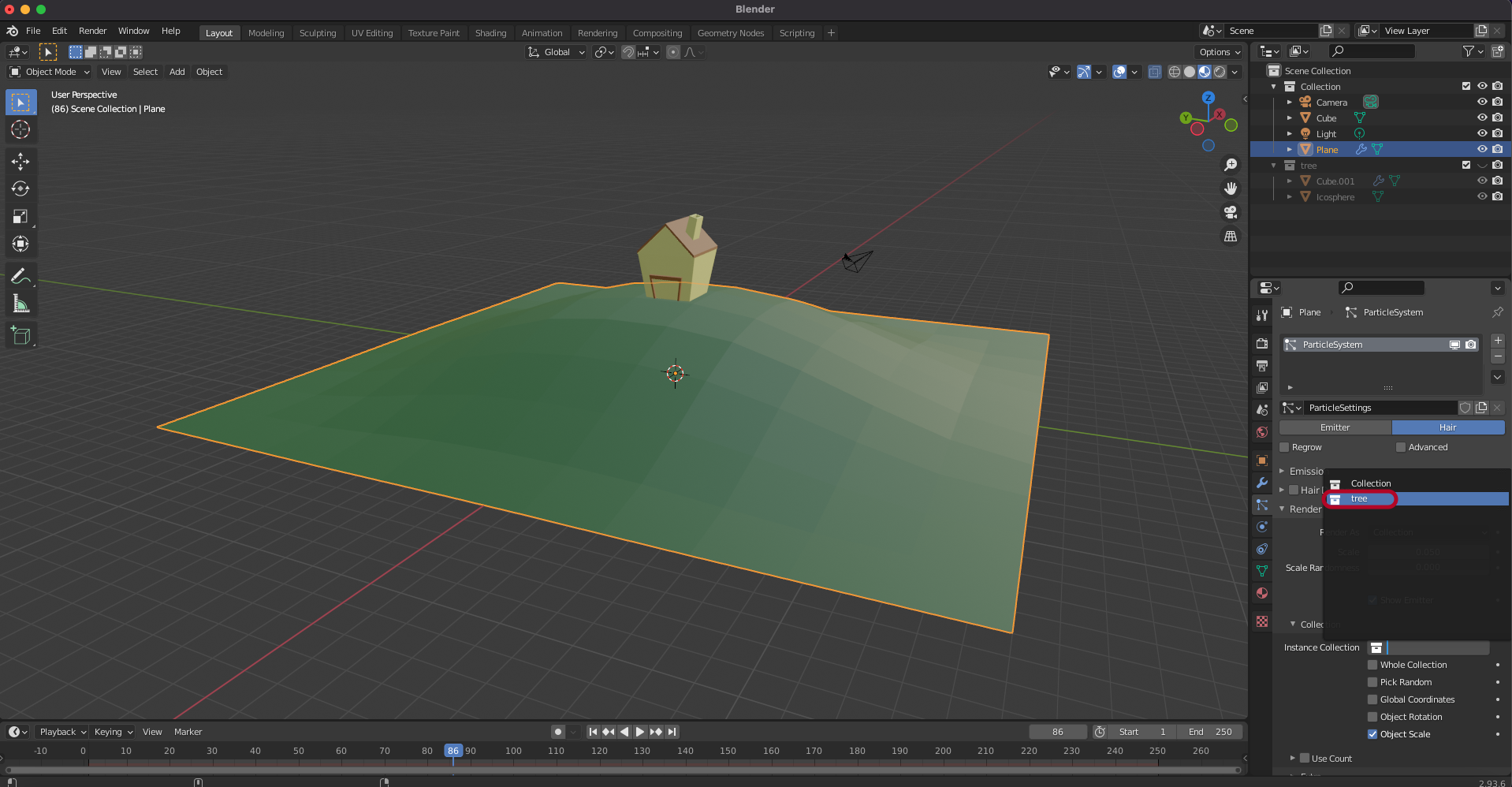Expand the Camera item in outliner
The height and width of the screenshot is (787, 1512).
(1290, 102)
